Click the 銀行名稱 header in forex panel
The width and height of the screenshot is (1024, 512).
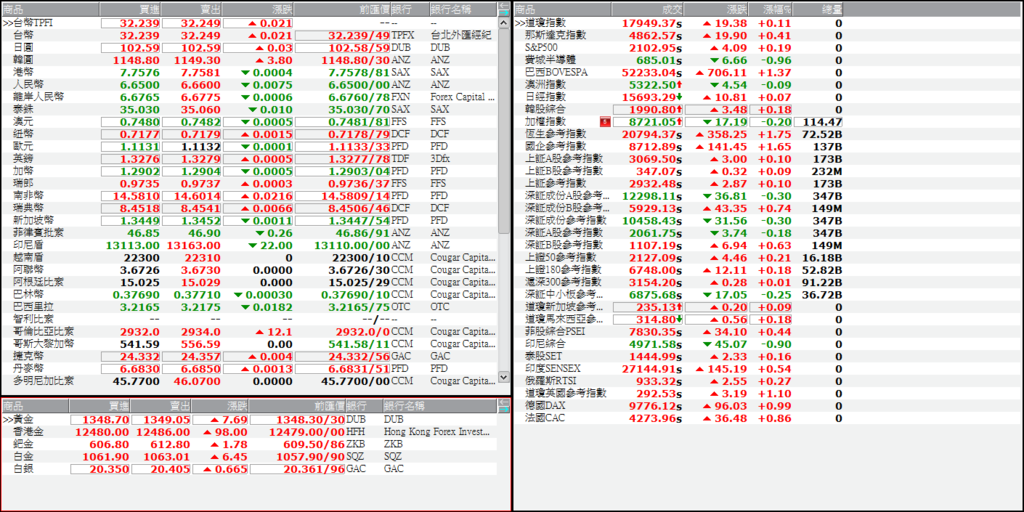tap(463, 9)
